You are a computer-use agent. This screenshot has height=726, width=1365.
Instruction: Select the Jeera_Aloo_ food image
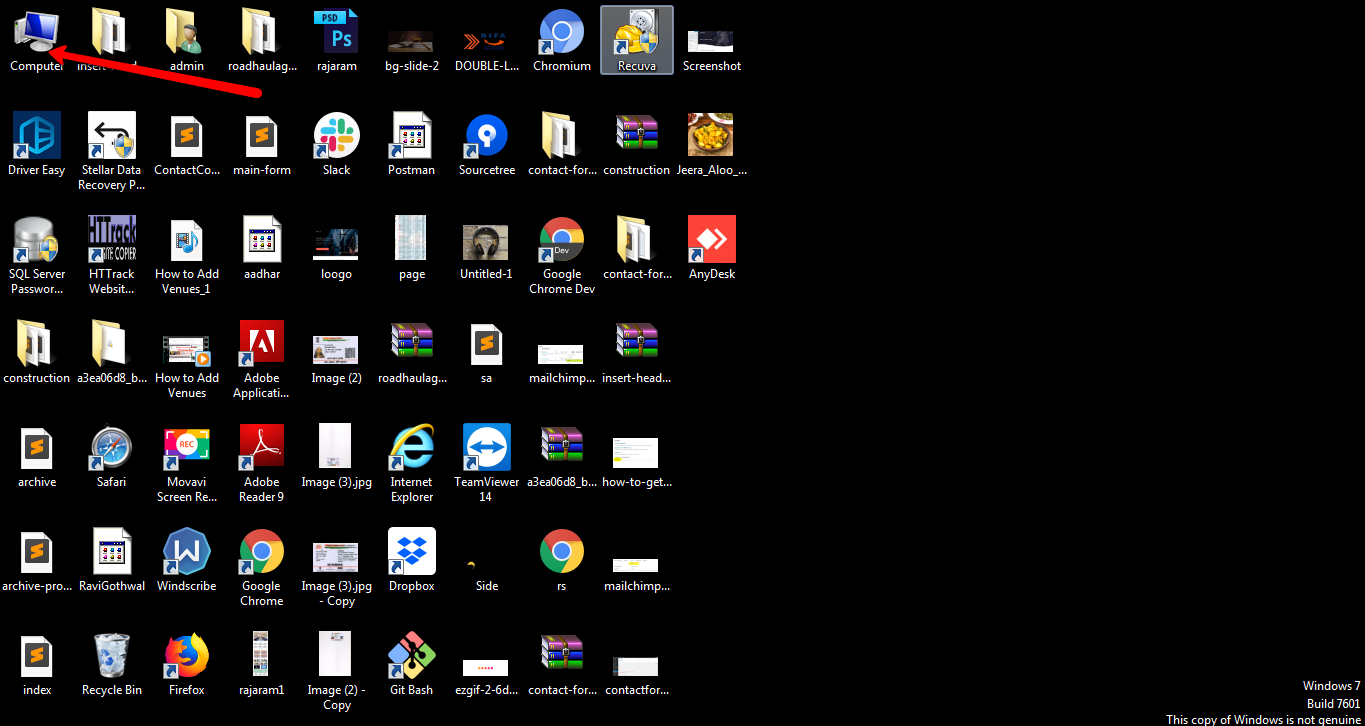click(712, 144)
